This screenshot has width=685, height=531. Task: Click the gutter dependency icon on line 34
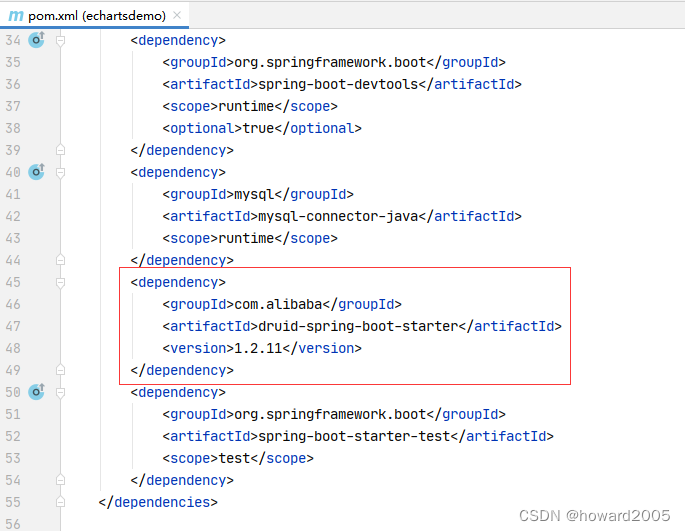click(x=37, y=40)
